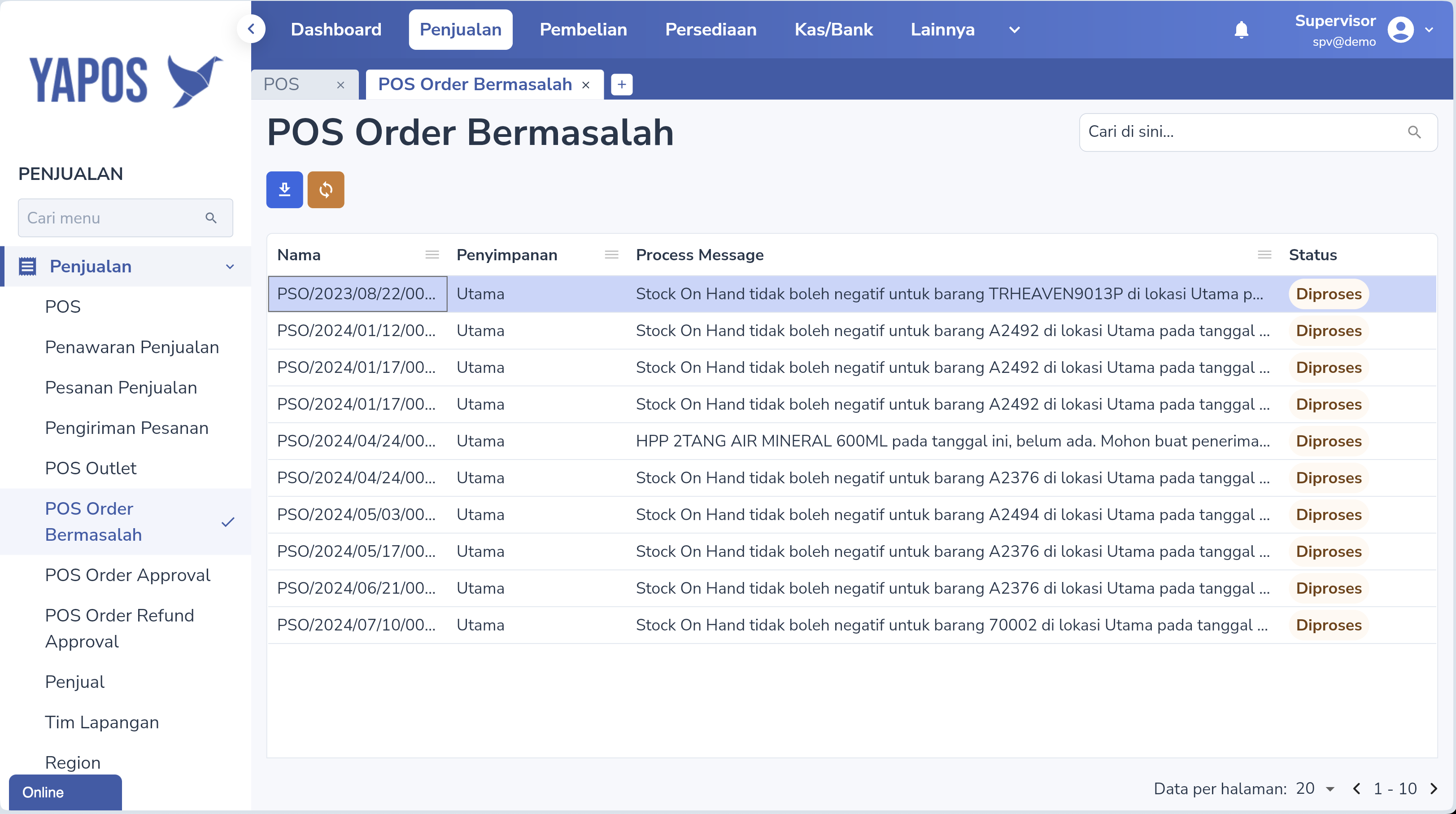This screenshot has width=1456, height=814.
Task: Select row PSO/2024/05/17/00...
Action: pyautogui.click(x=852, y=551)
